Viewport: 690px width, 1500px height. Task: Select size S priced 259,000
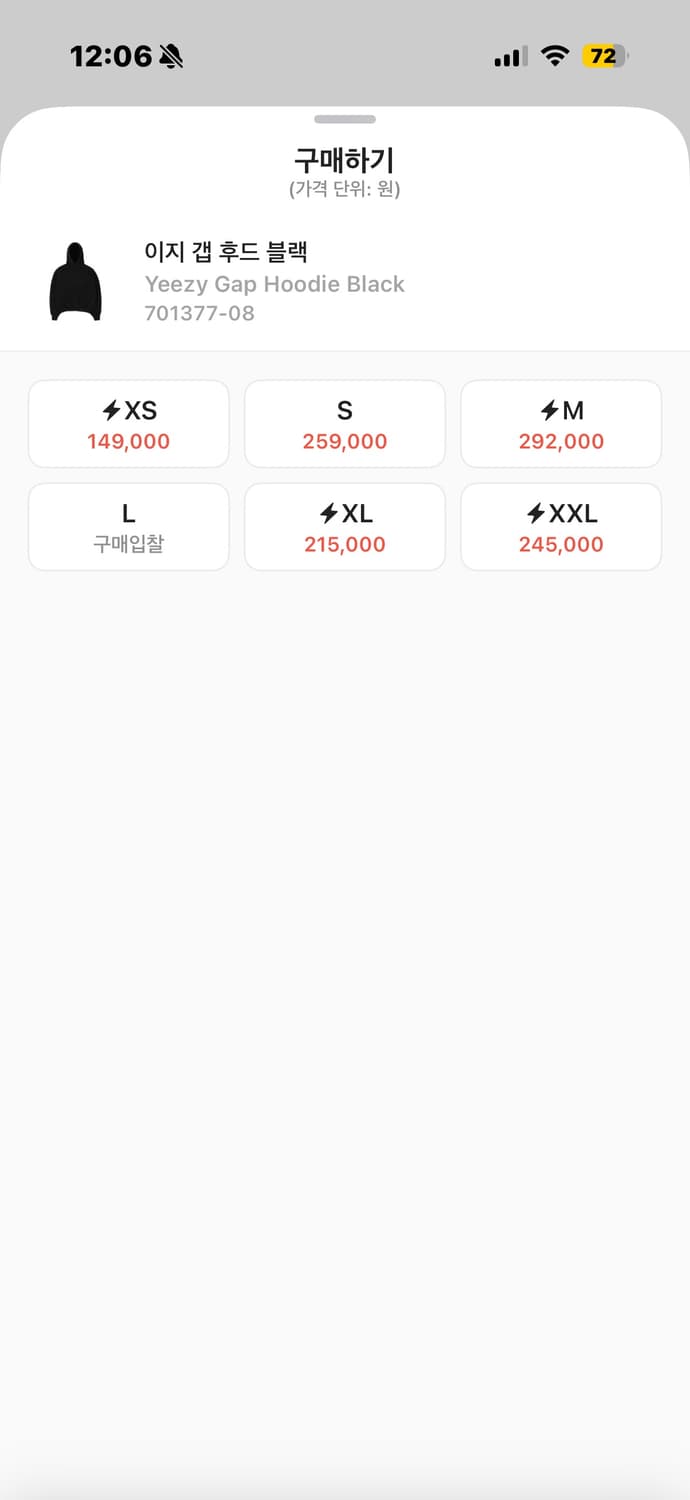click(345, 424)
